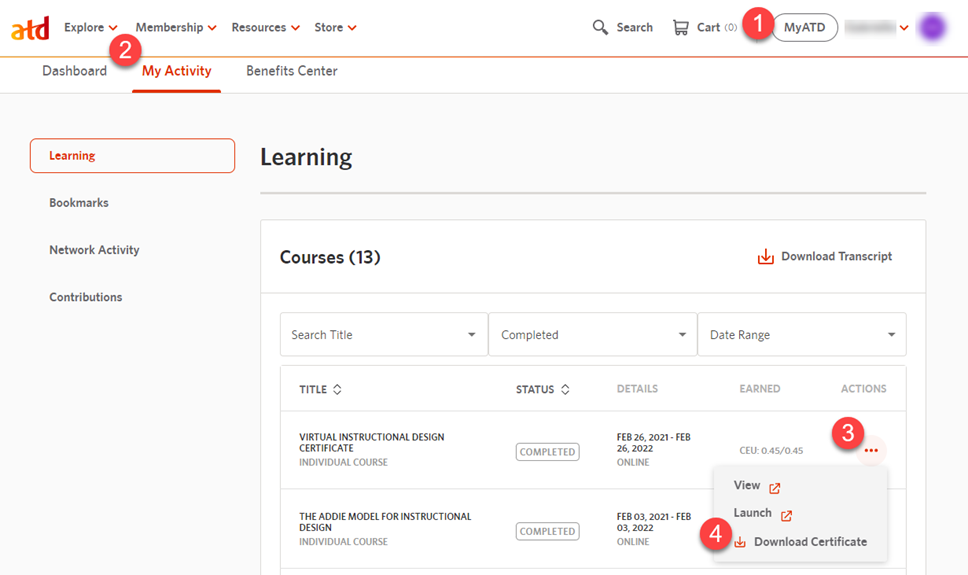968x575 pixels.
Task: Click the purple user avatar
Action: [x=932, y=27]
